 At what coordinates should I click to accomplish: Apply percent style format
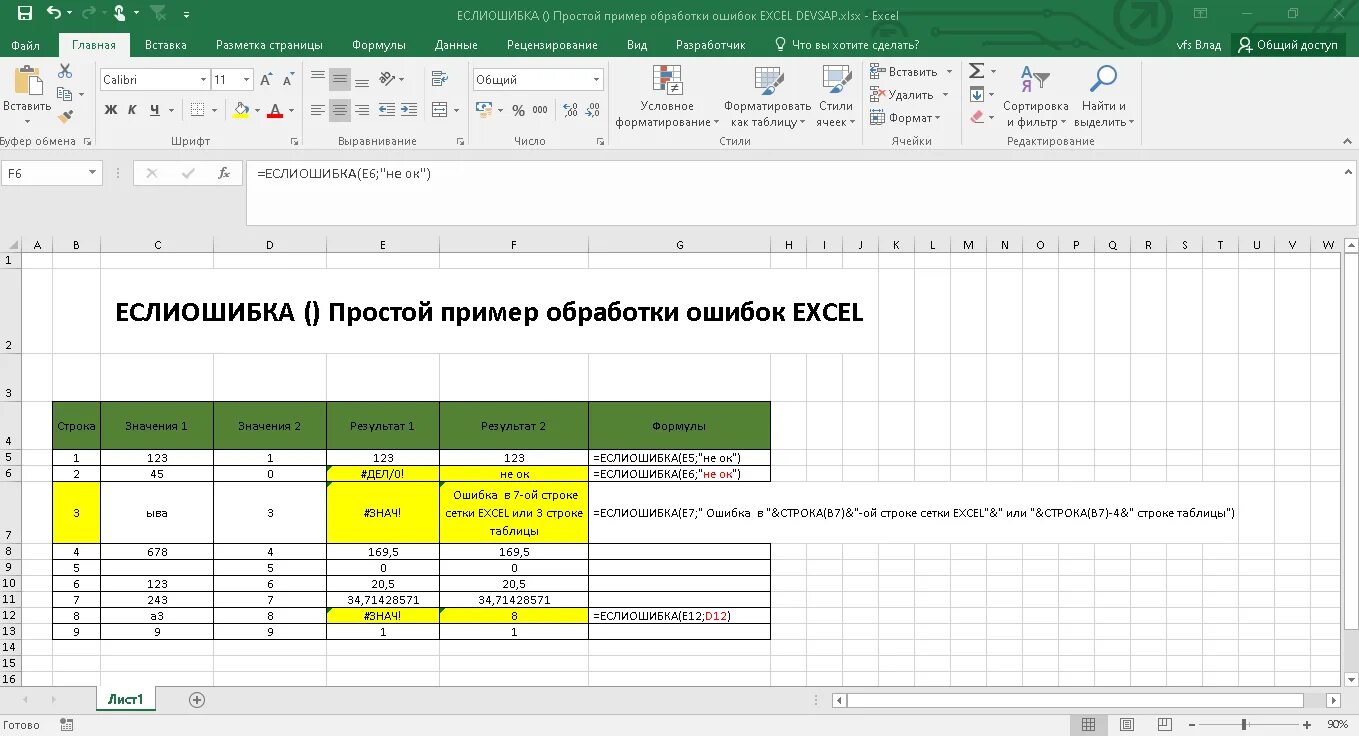(x=518, y=110)
